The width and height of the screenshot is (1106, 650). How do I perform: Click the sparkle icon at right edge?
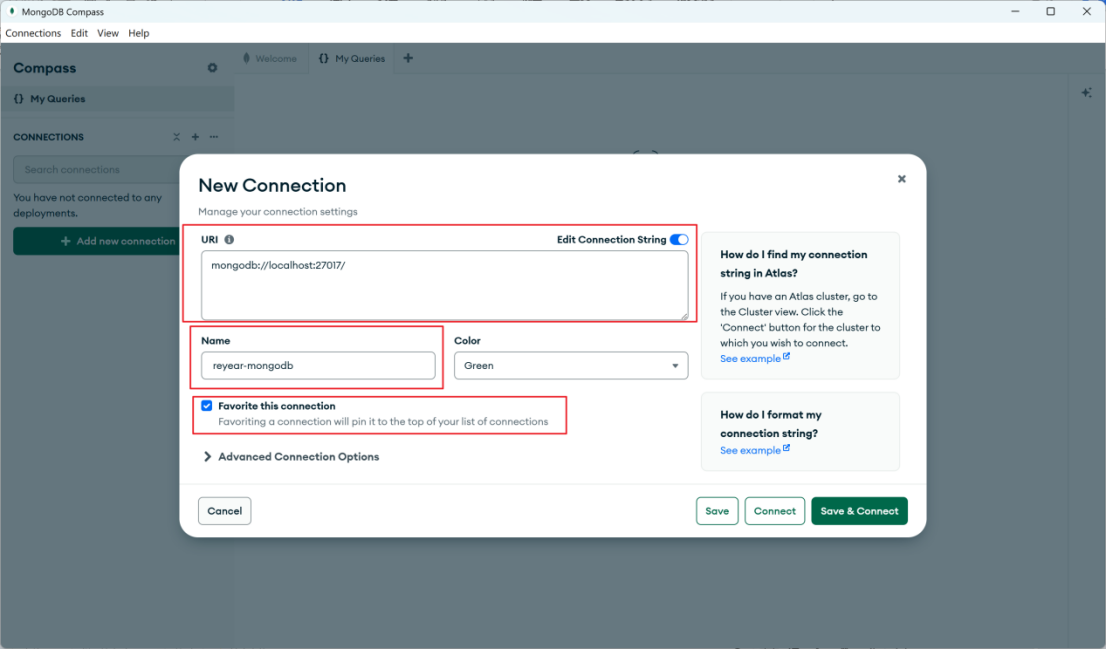[1086, 92]
